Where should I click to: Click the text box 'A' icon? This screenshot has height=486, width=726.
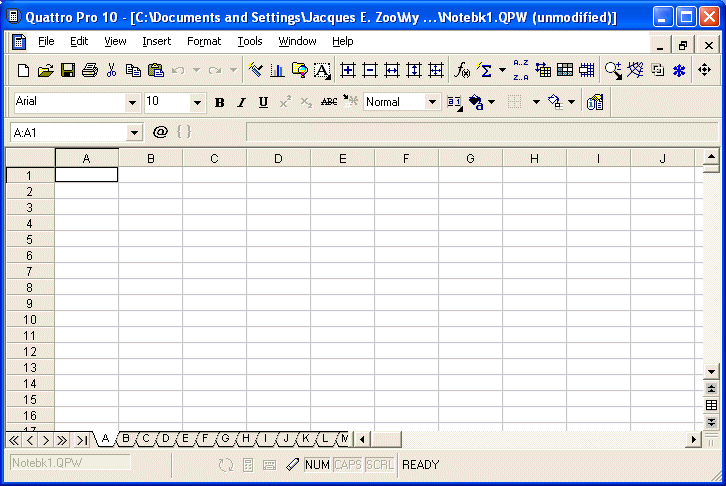click(x=322, y=70)
